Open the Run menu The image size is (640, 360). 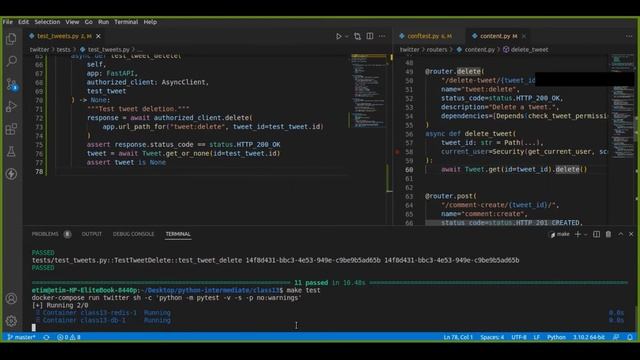(103, 22)
